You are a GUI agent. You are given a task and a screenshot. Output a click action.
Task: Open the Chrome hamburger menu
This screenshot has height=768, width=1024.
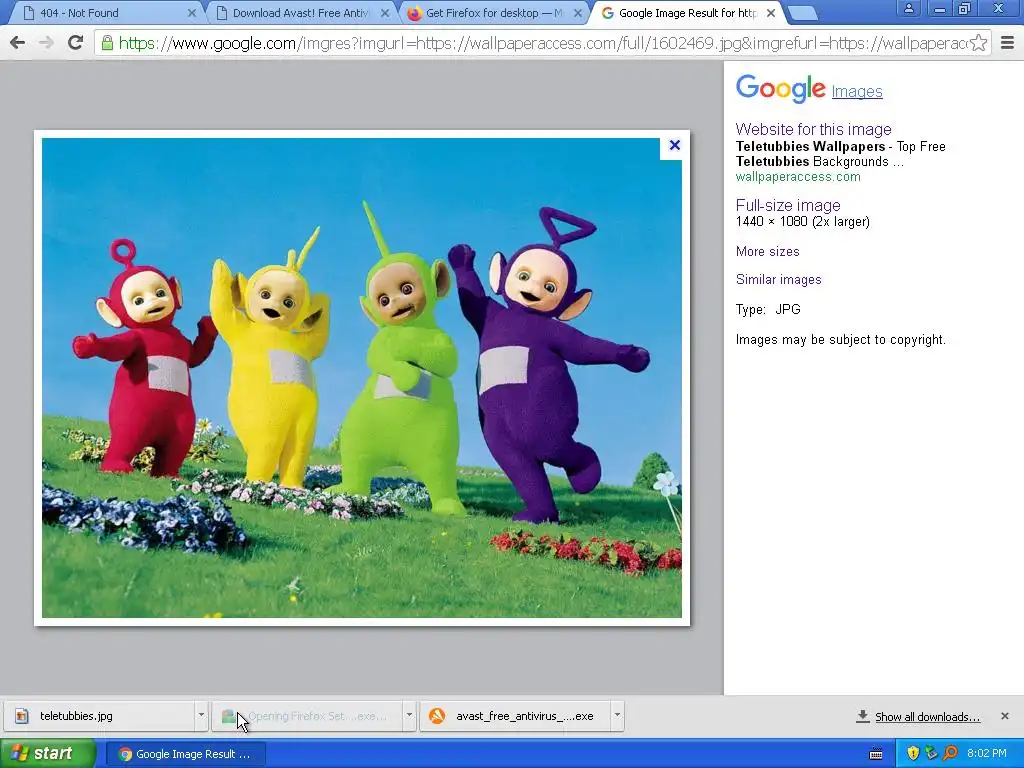[1008, 43]
